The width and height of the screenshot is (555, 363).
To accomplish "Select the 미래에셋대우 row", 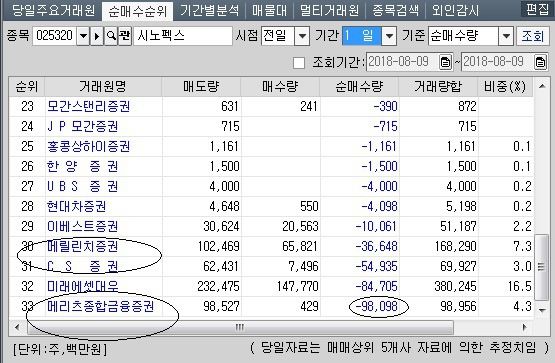I will click(x=271, y=286).
